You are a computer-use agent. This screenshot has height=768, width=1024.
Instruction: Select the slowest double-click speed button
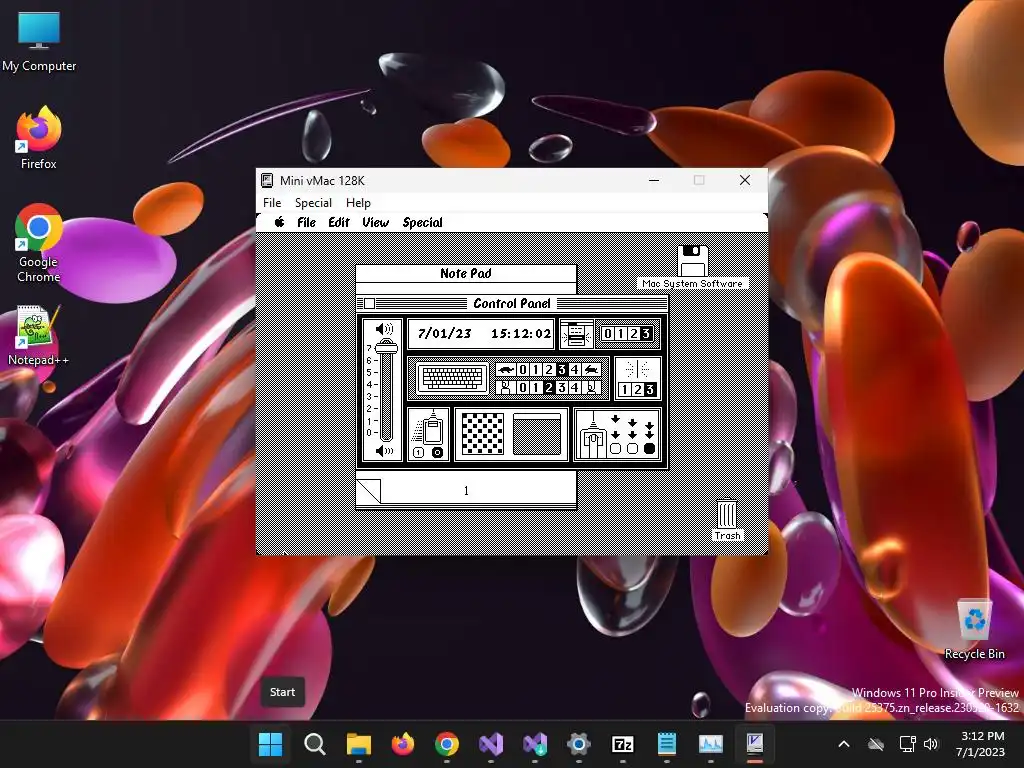pyautogui.click(x=615, y=449)
